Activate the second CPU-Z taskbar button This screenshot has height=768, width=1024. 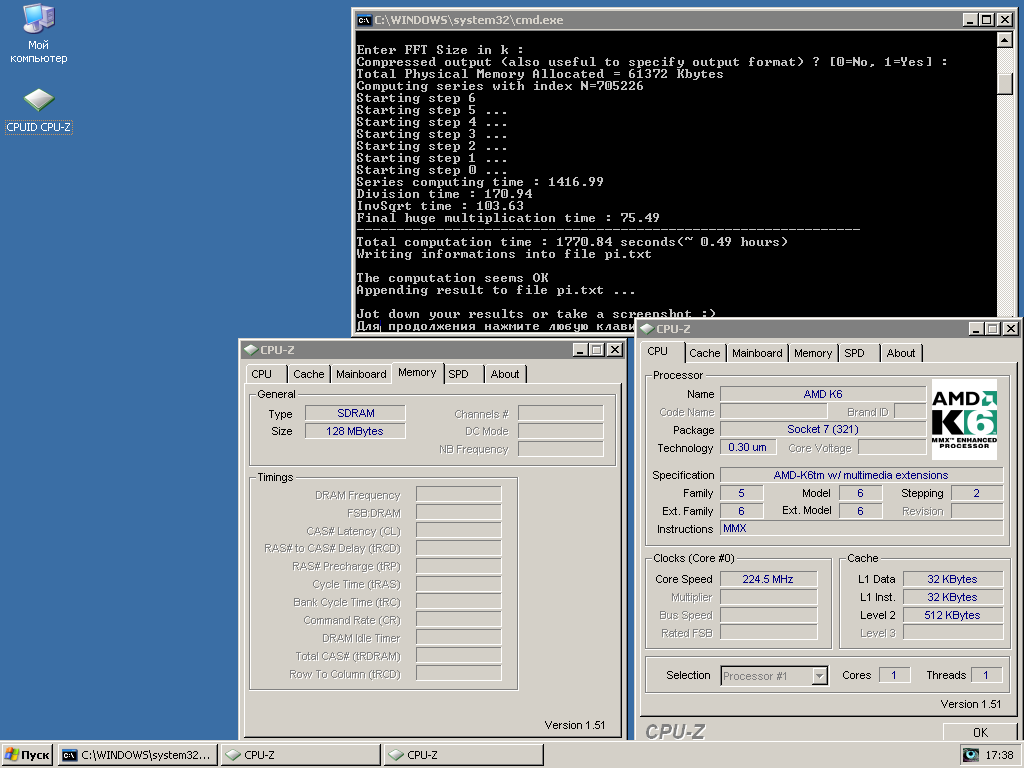pyautogui.click(x=463, y=755)
